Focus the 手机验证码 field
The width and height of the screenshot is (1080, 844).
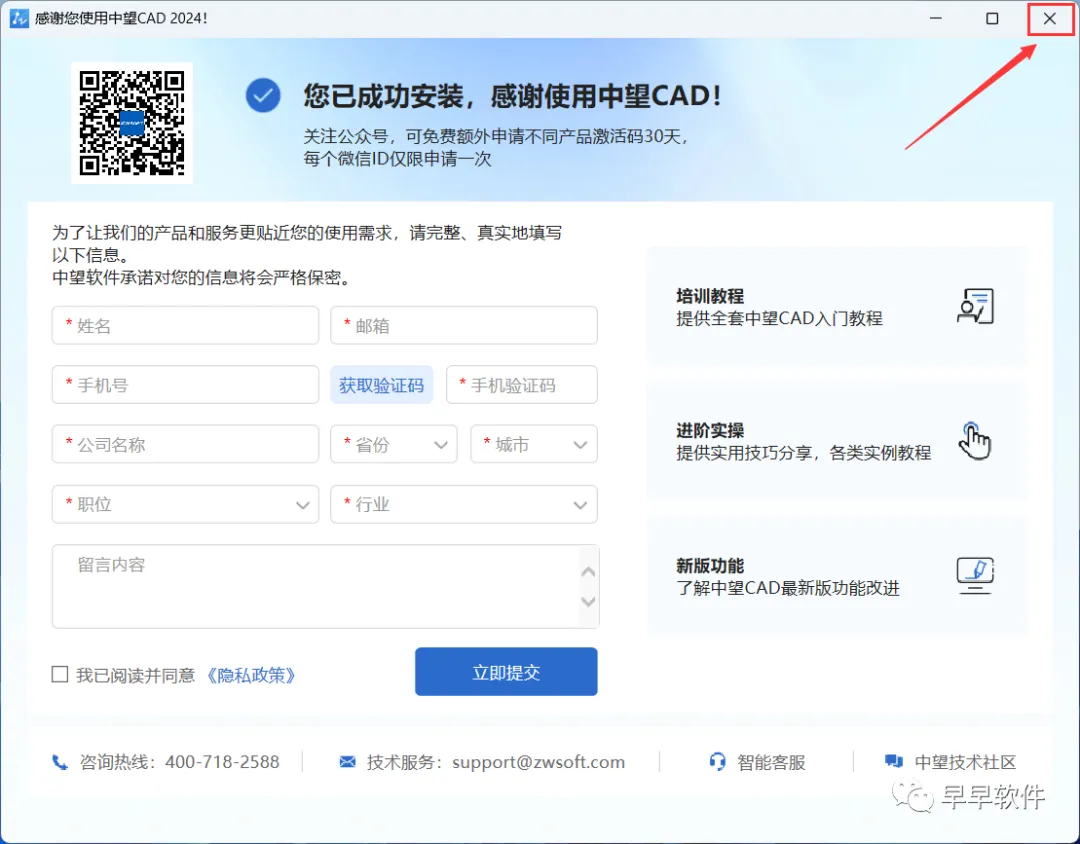pos(521,384)
